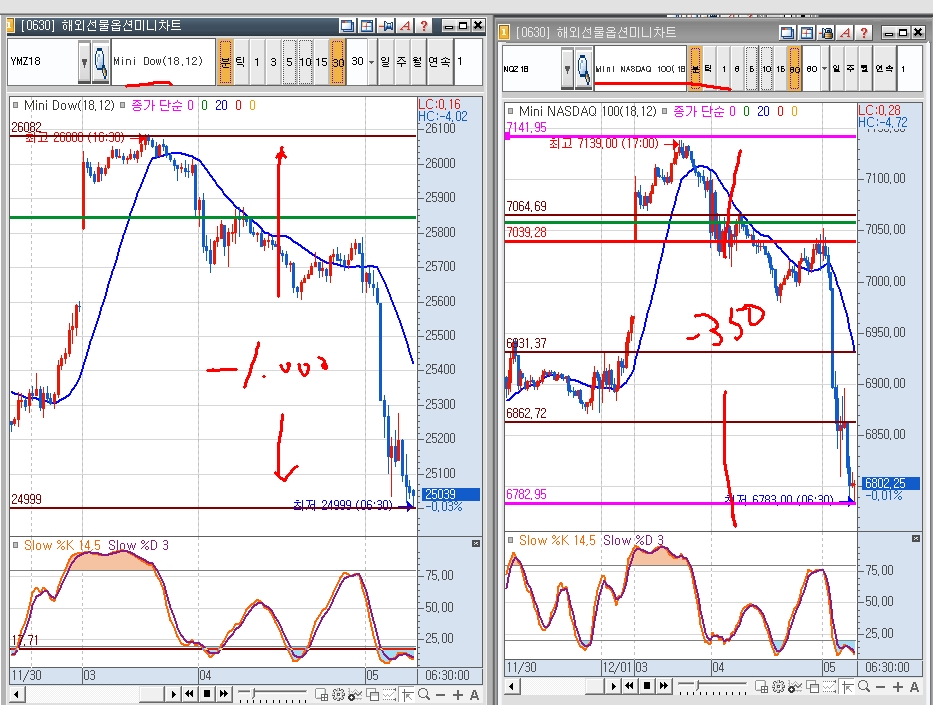
Task: Click 연속 (continuous) button in Mini NASDAQ window
Action: (884, 69)
